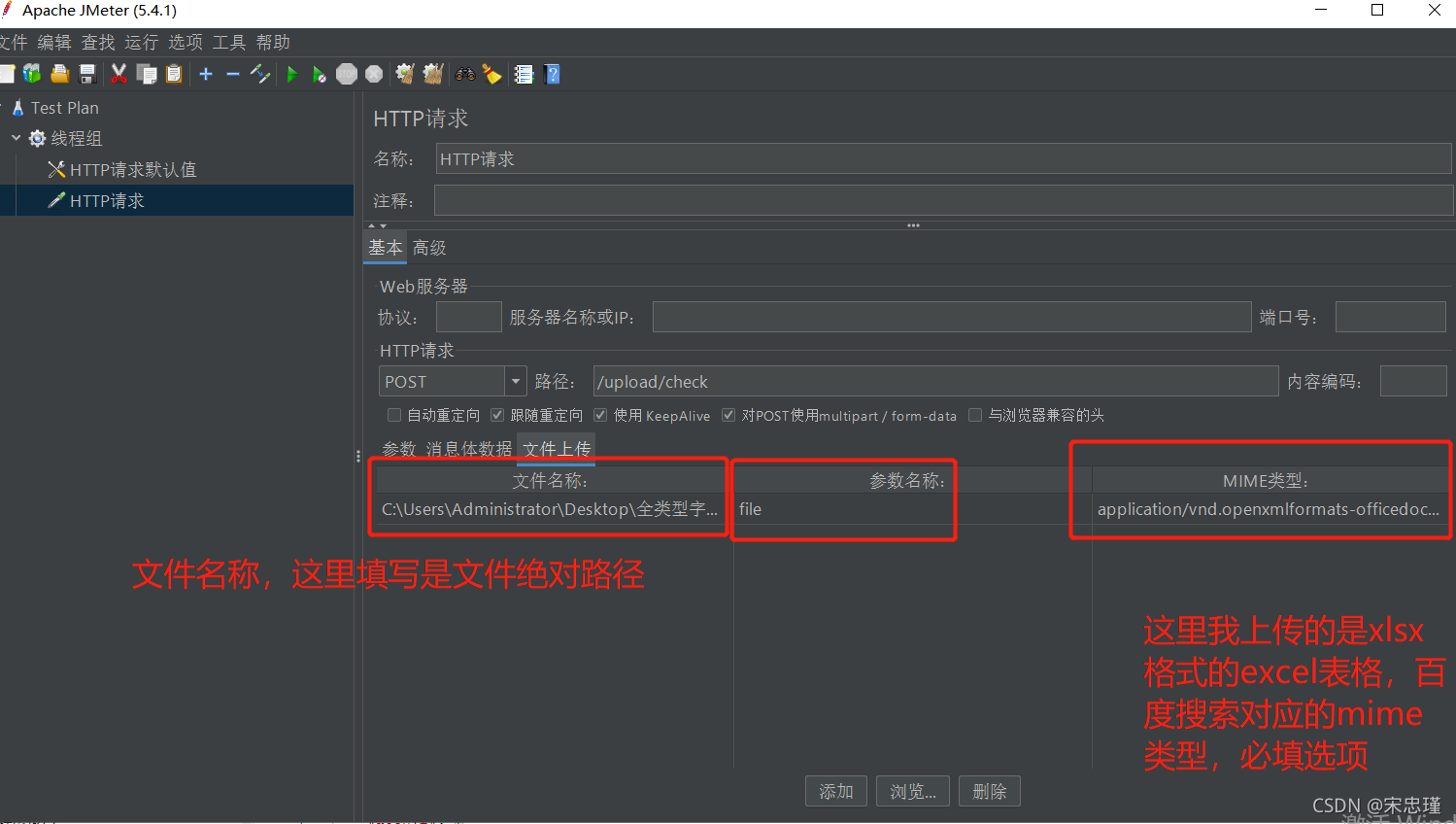Open the 查找 menu

click(x=98, y=42)
